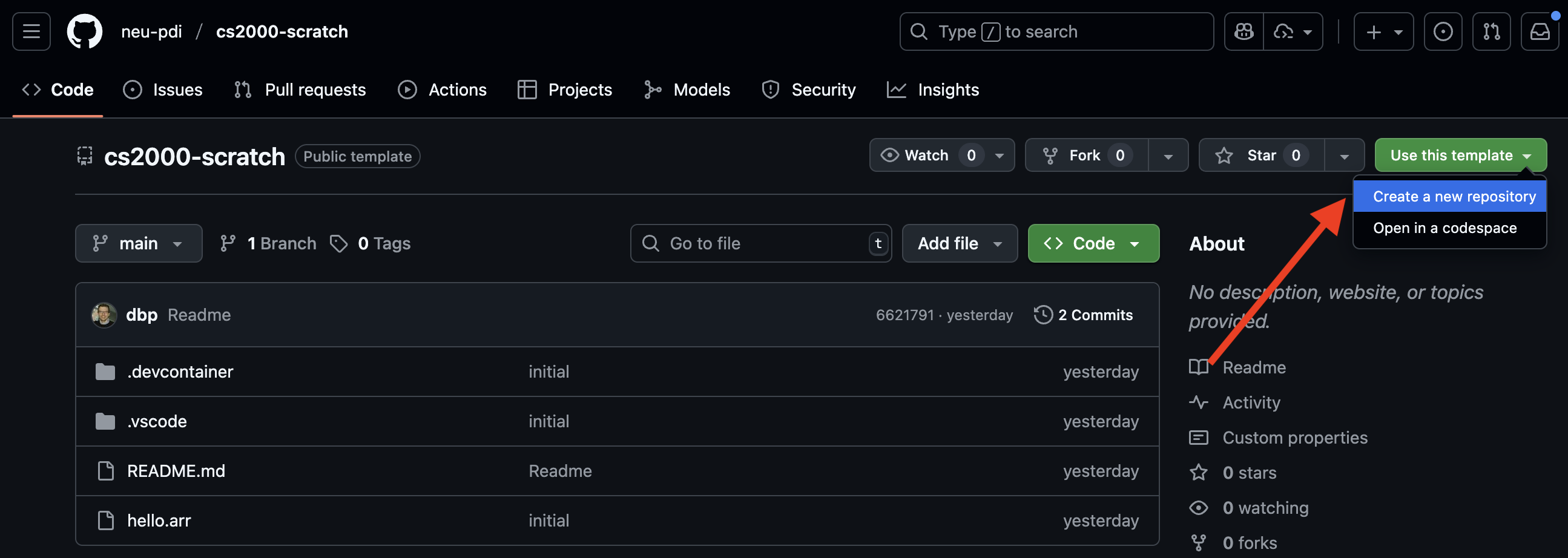Switch to the Insights tab
The width and height of the screenshot is (1568, 558).
point(933,90)
